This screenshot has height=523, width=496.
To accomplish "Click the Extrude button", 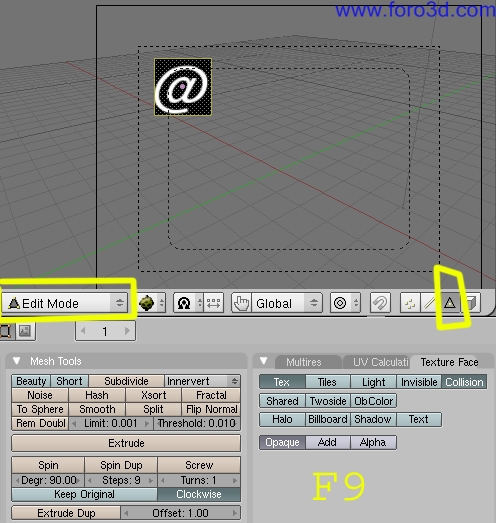I will [126, 443].
